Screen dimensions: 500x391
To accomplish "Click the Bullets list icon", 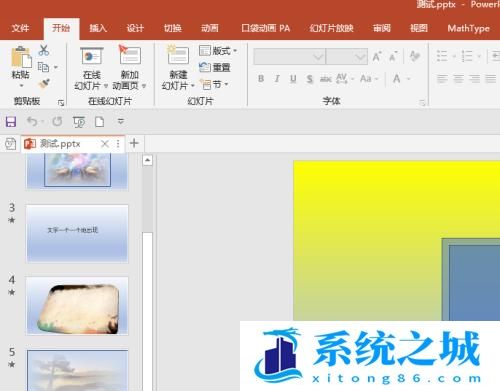I will tap(442, 56).
